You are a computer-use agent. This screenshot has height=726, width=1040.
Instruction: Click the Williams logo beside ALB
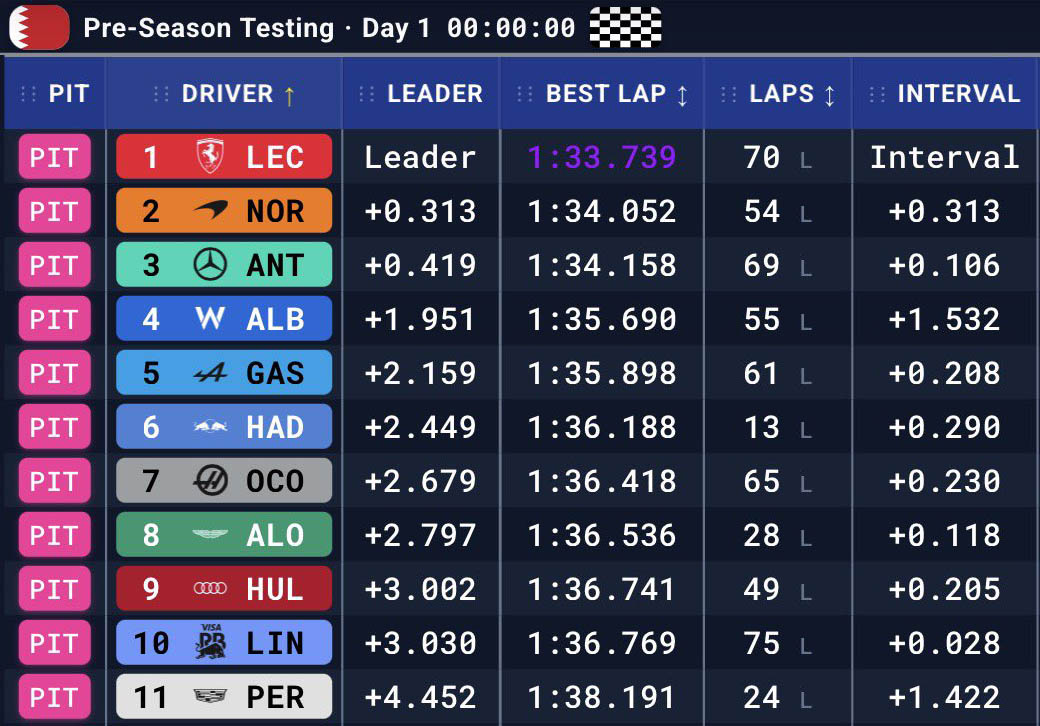(209, 319)
